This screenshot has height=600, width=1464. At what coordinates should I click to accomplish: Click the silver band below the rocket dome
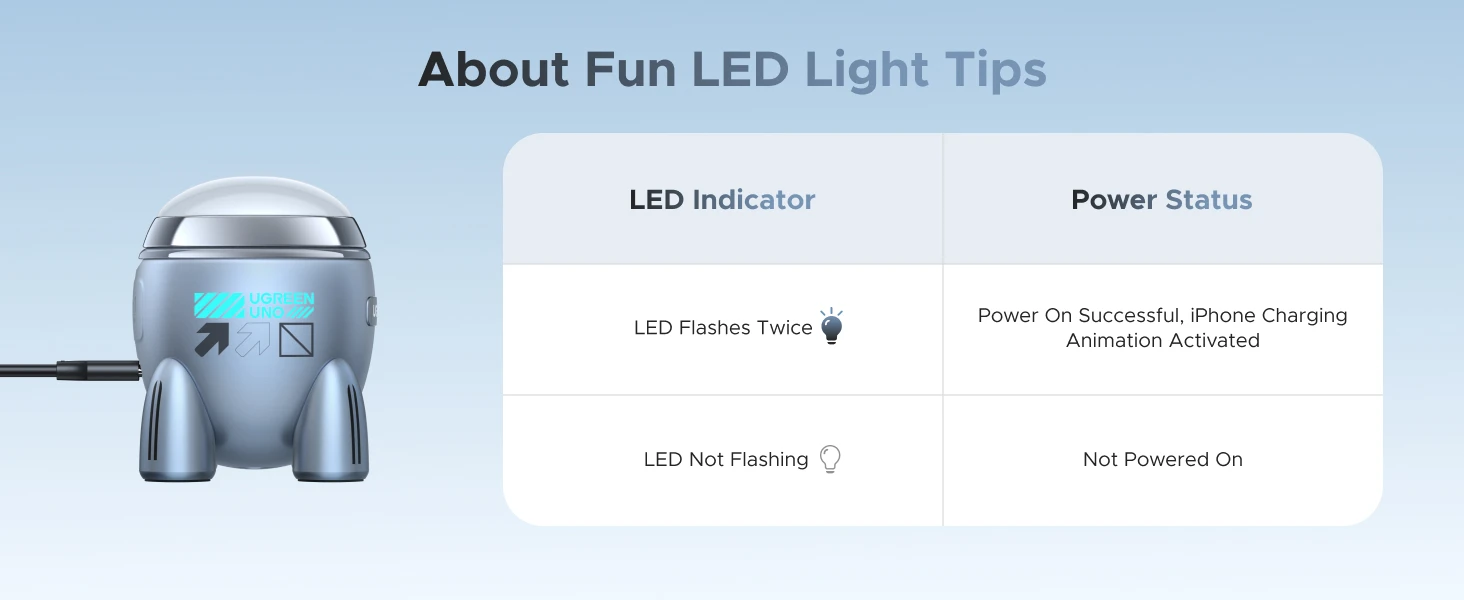click(x=253, y=234)
